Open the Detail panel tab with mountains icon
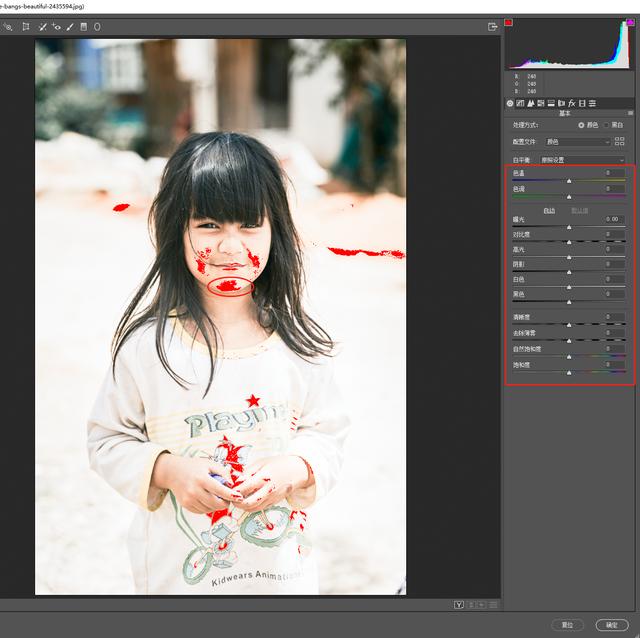Image resolution: width=640 pixels, height=638 pixels. tap(531, 103)
